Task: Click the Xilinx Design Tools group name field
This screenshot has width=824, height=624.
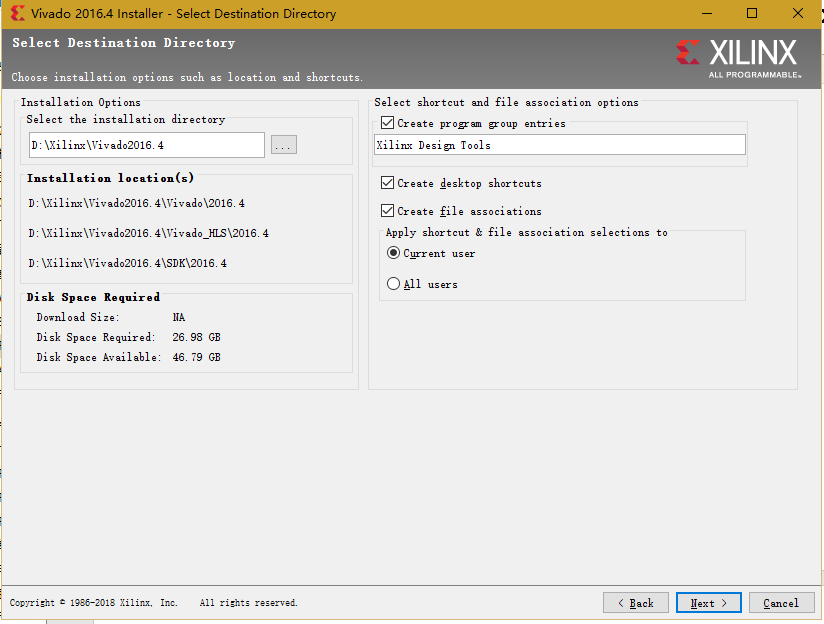Action: click(x=560, y=145)
